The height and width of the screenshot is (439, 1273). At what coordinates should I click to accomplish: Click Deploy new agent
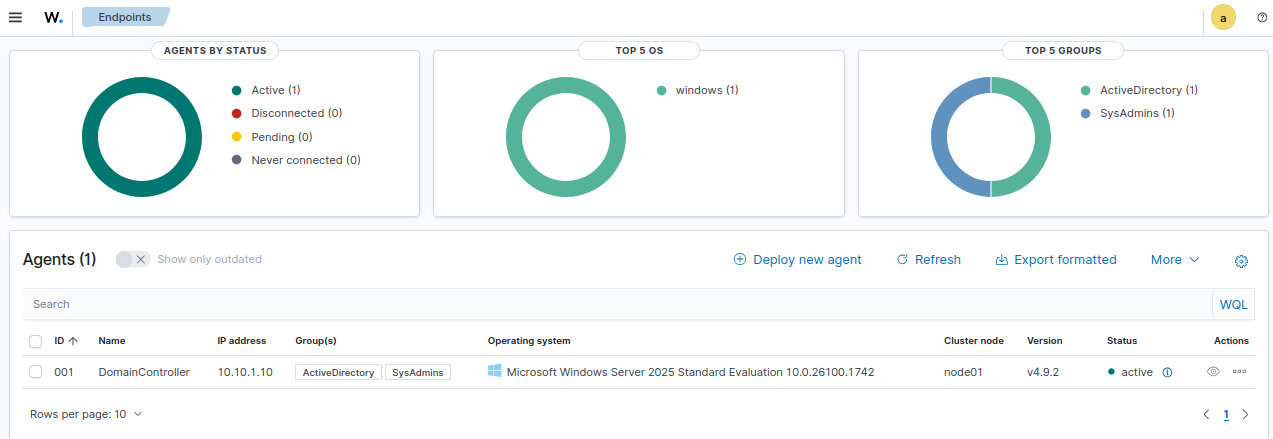point(797,259)
